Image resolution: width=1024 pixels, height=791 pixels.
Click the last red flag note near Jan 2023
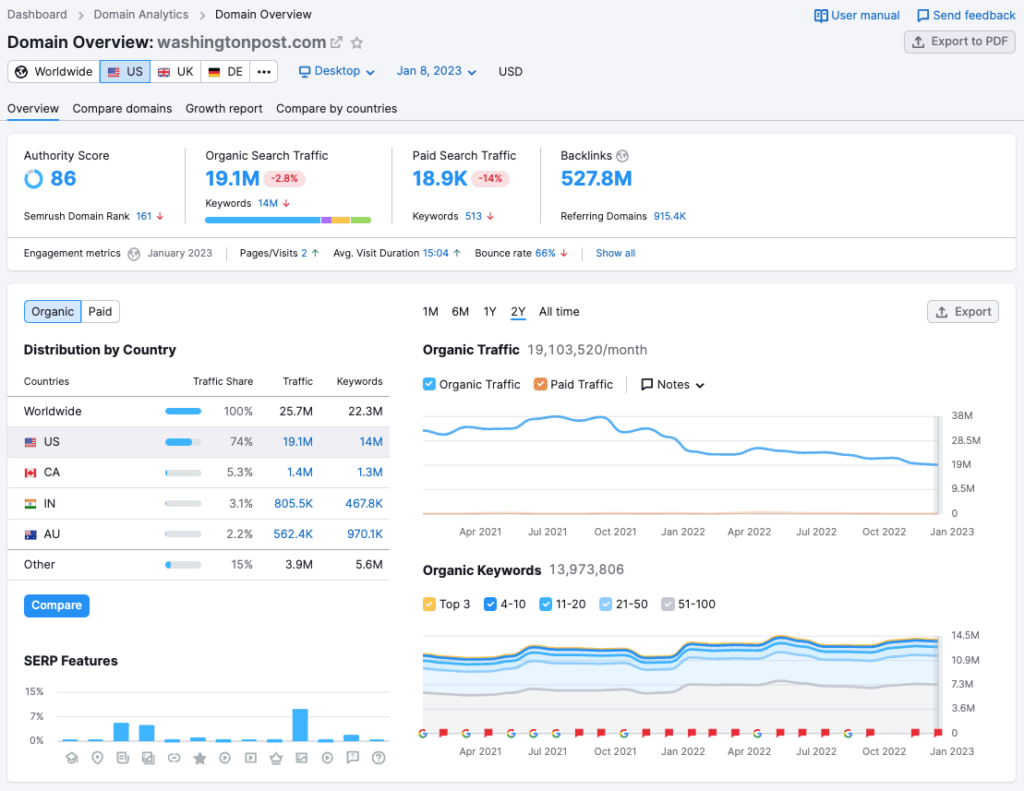pos(938,733)
